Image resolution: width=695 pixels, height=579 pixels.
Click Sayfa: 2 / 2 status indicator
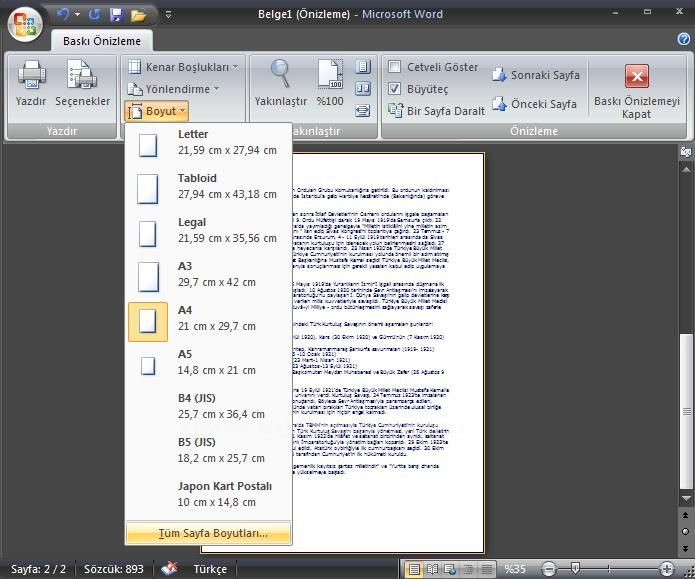(x=39, y=569)
